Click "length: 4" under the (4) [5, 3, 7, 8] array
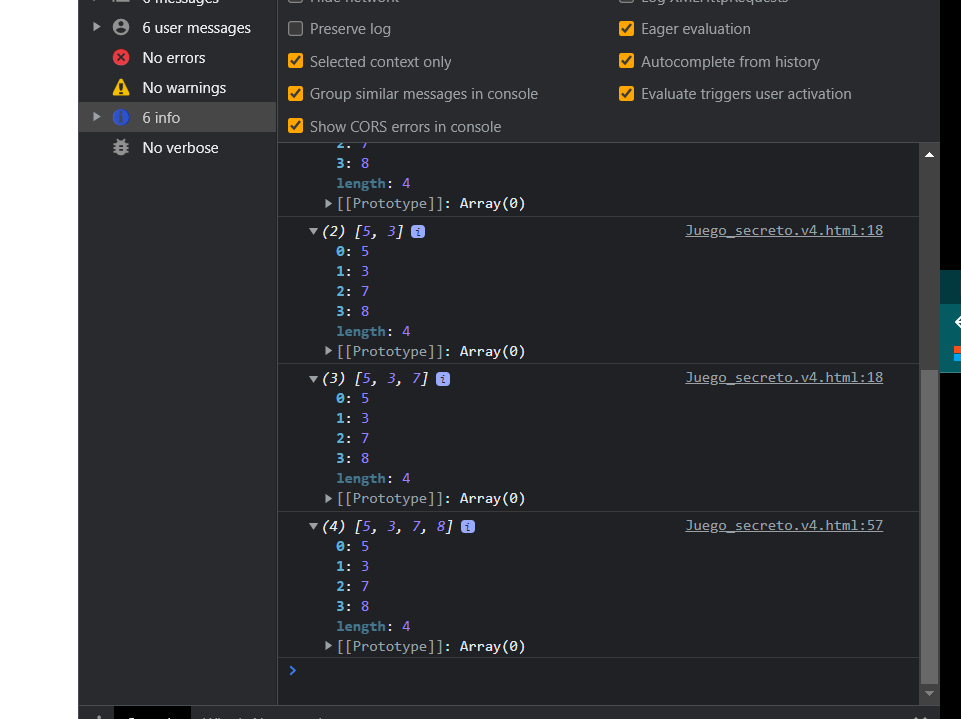This screenshot has width=961, height=719. point(373,626)
